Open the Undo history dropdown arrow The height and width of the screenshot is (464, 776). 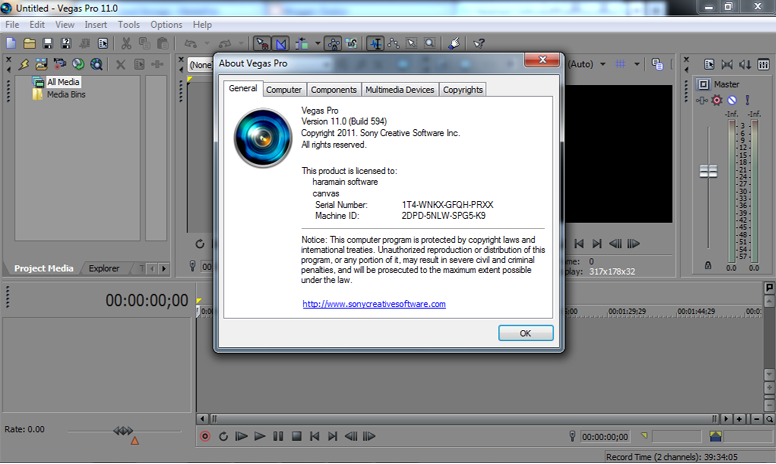207,44
